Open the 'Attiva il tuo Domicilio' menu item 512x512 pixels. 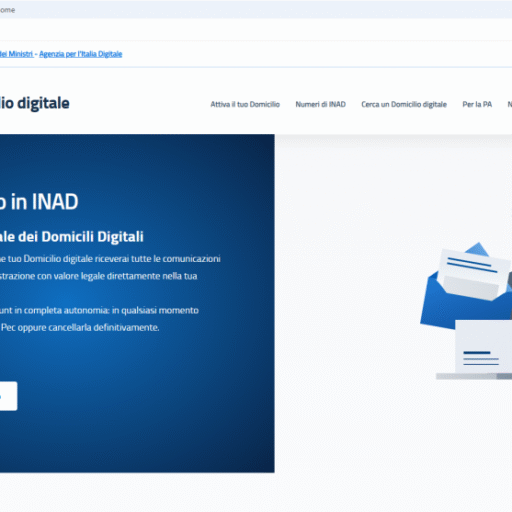(x=245, y=104)
